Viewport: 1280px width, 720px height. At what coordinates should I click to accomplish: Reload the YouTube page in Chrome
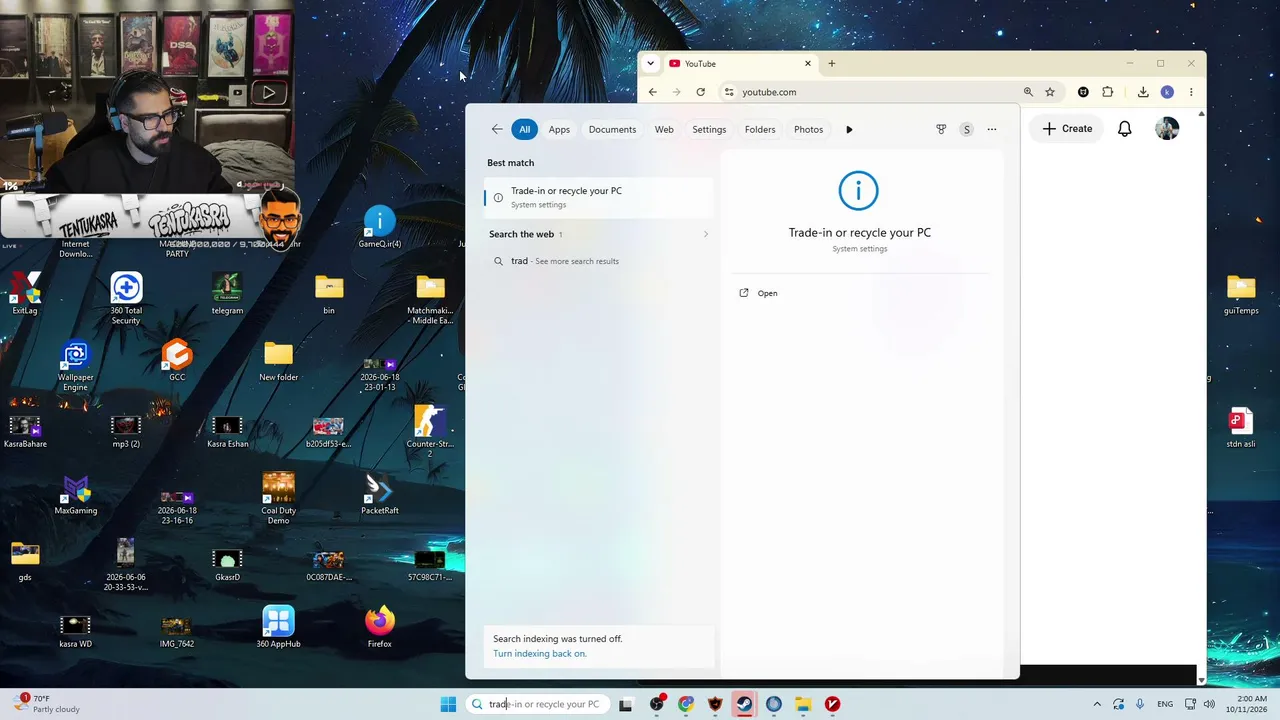tap(700, 92)
